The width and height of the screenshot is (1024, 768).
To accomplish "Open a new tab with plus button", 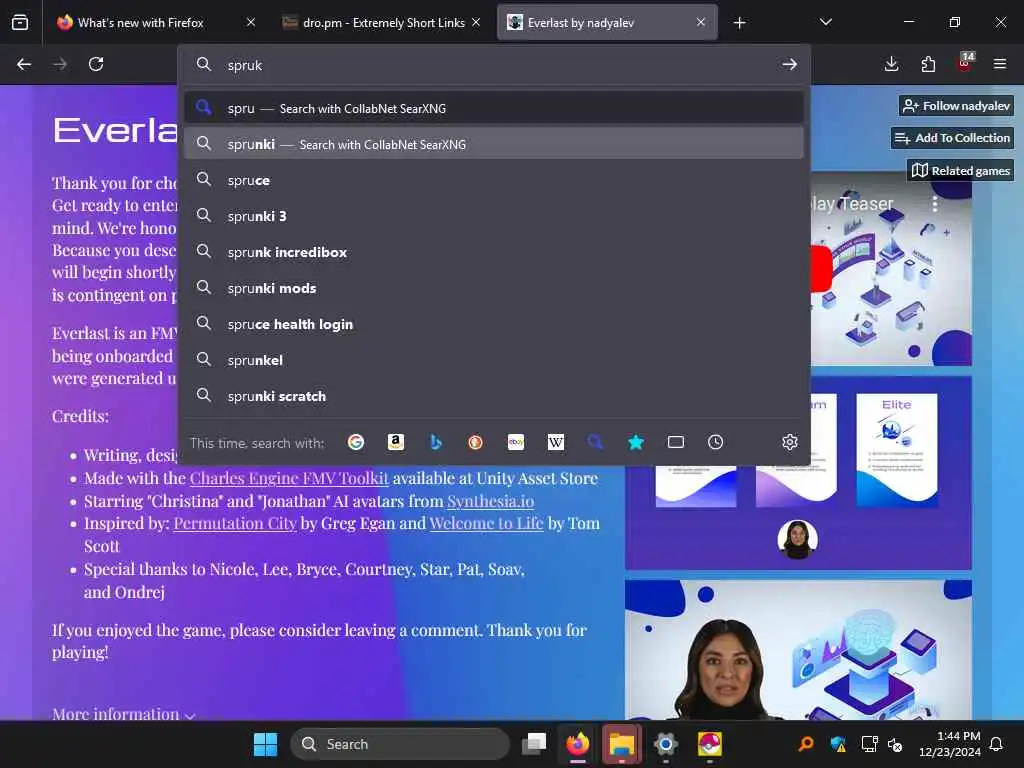I will (x=739, y=23).
